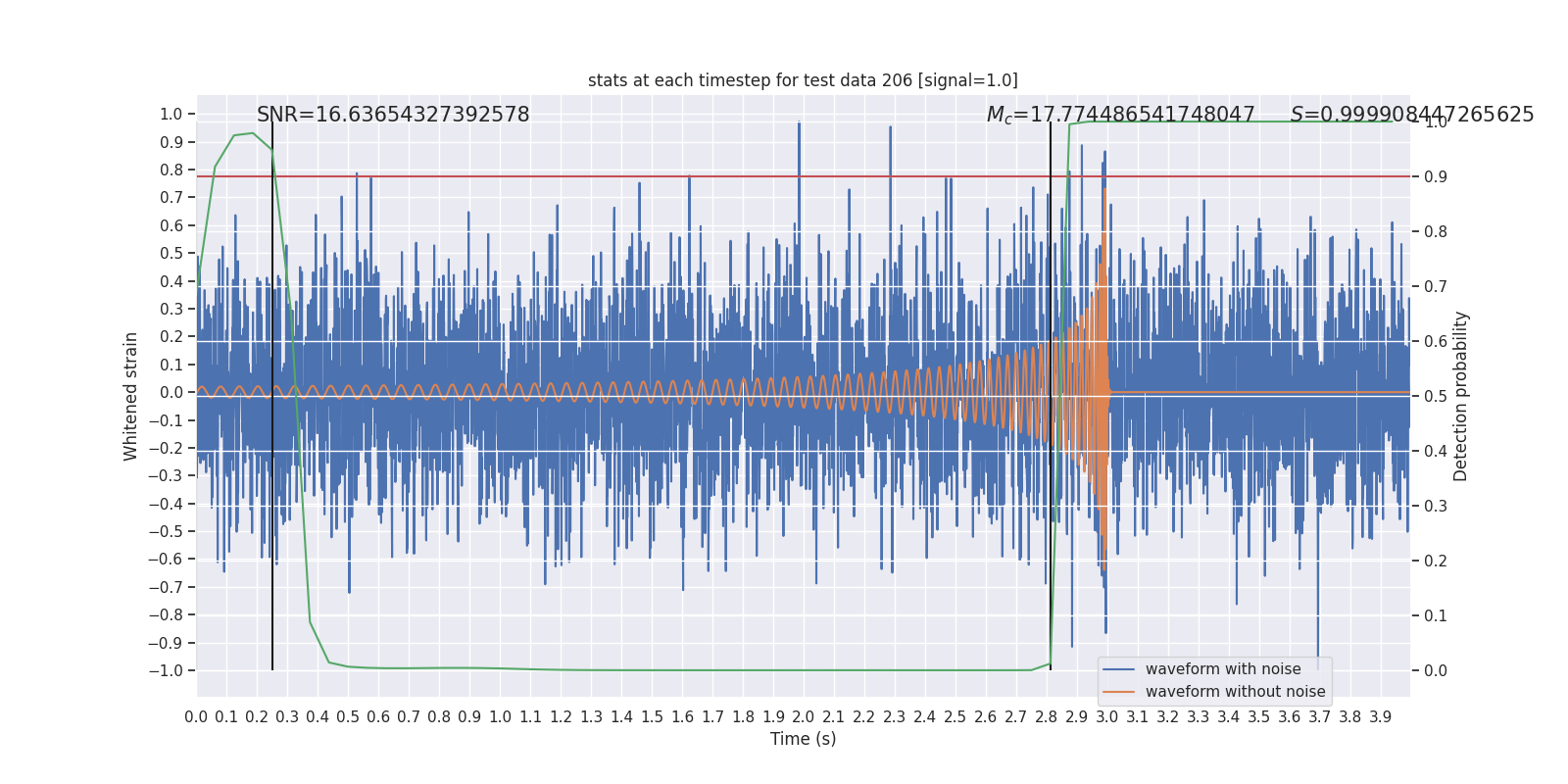The width and height of the screenshot is (1568, 784).
Task: Click the blue legend line swatch
Action: pos(1119,669)
